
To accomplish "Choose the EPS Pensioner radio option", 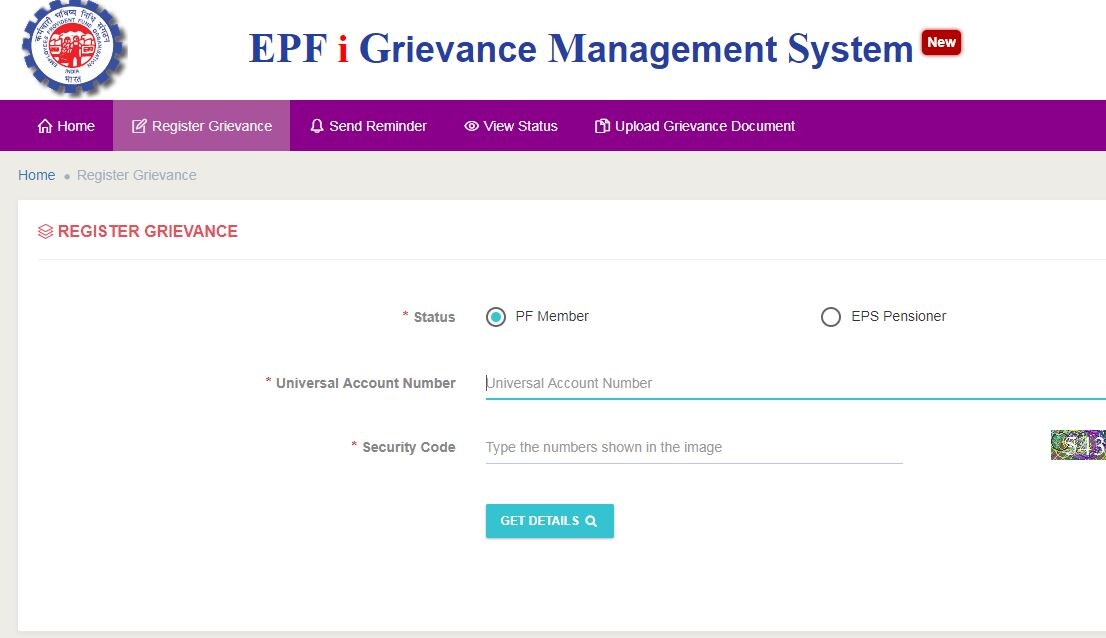I will 831,317.
